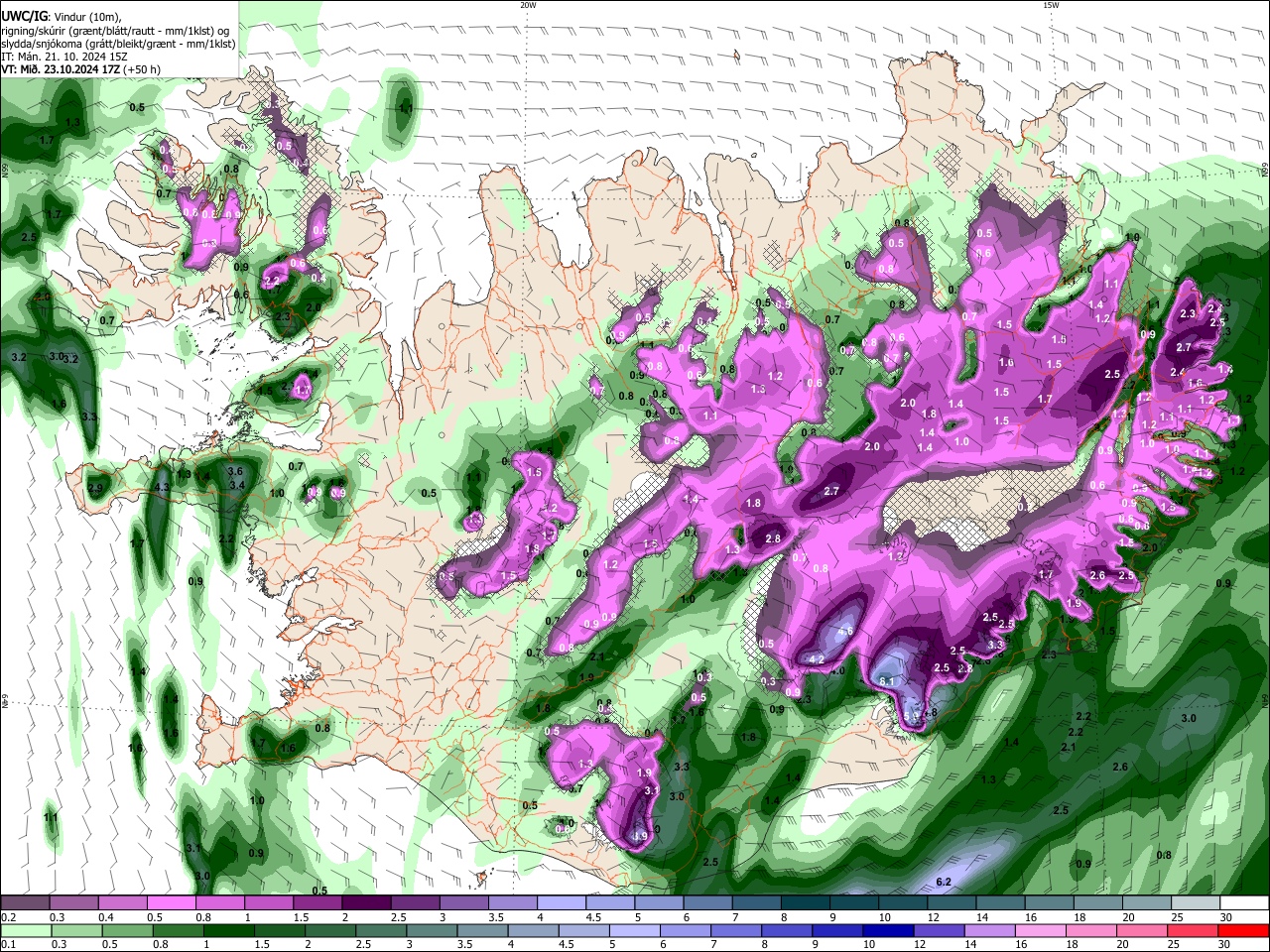
Task: Click the '4.3' rain value off the west coast
Action: (162, 487)
